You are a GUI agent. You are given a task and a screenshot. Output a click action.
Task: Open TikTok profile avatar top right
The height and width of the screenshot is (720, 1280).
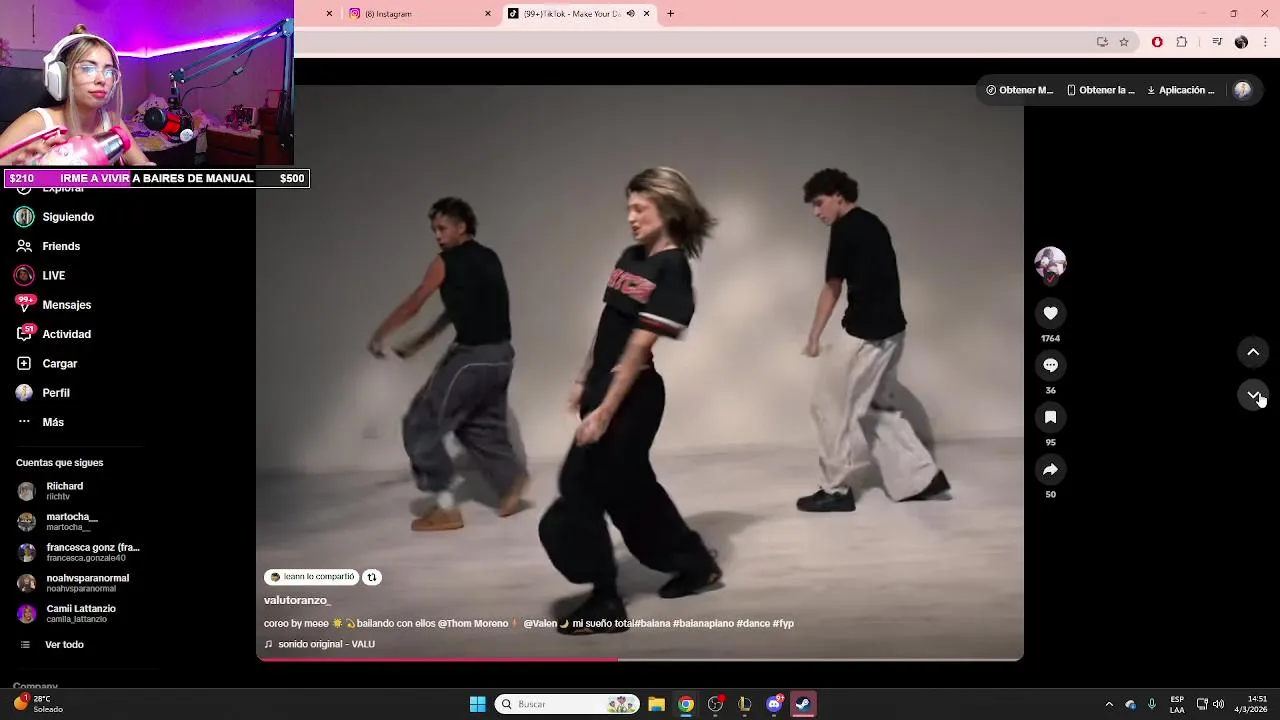[x=1242, y=90]
